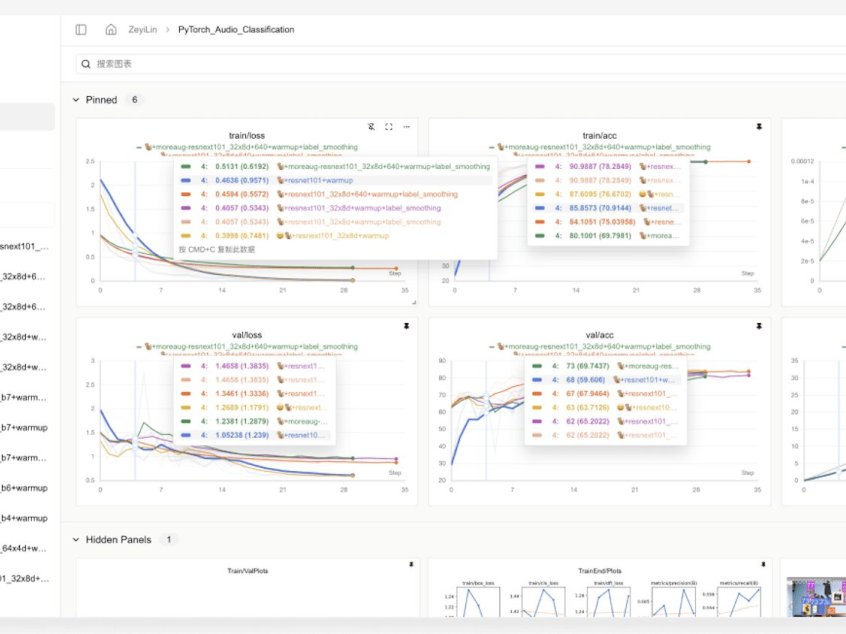846x634 pixels.
Task: Click pin icon on Train/ValPlots panel
Action: [x=411, y=564]
